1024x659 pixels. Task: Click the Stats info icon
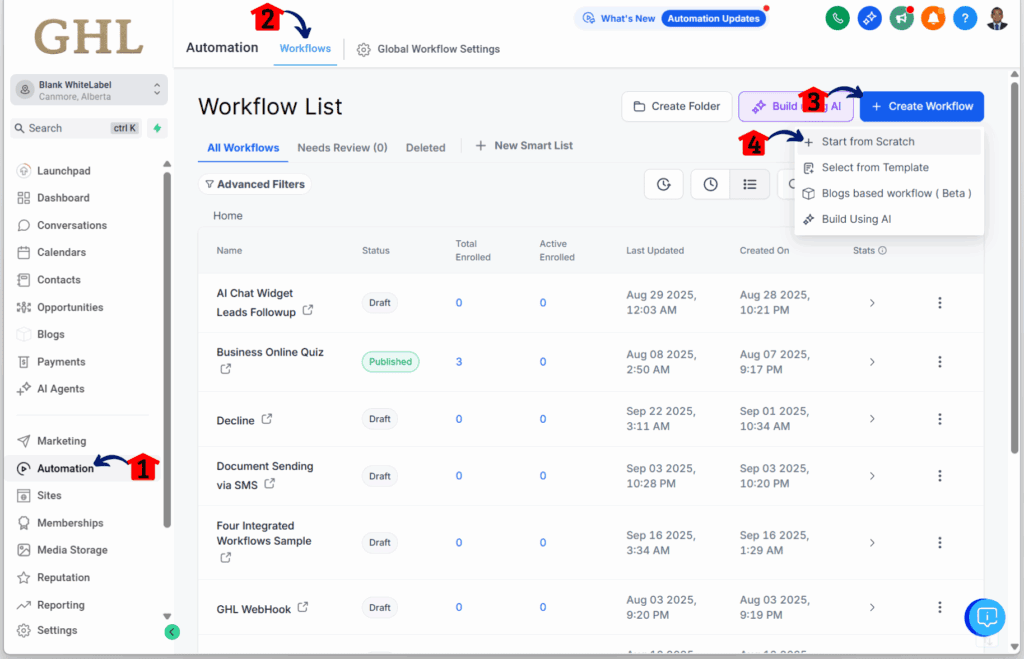coord(882,250)
